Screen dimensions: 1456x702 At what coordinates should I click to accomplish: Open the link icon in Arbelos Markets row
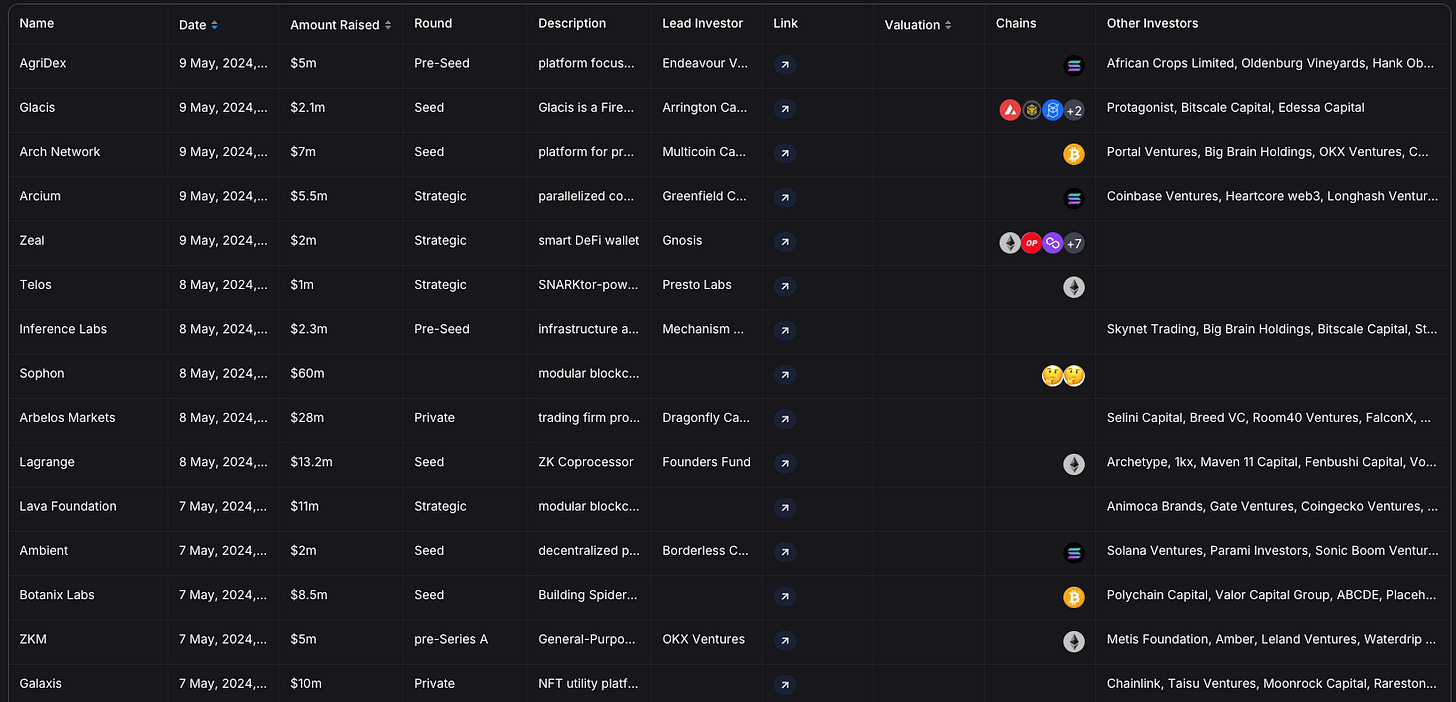(x=786, y=419)
